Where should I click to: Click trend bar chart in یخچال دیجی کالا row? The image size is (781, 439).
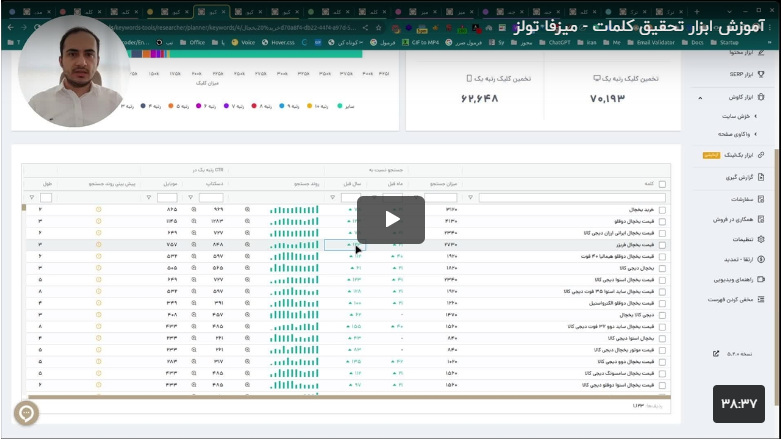(x=294, y=268)
